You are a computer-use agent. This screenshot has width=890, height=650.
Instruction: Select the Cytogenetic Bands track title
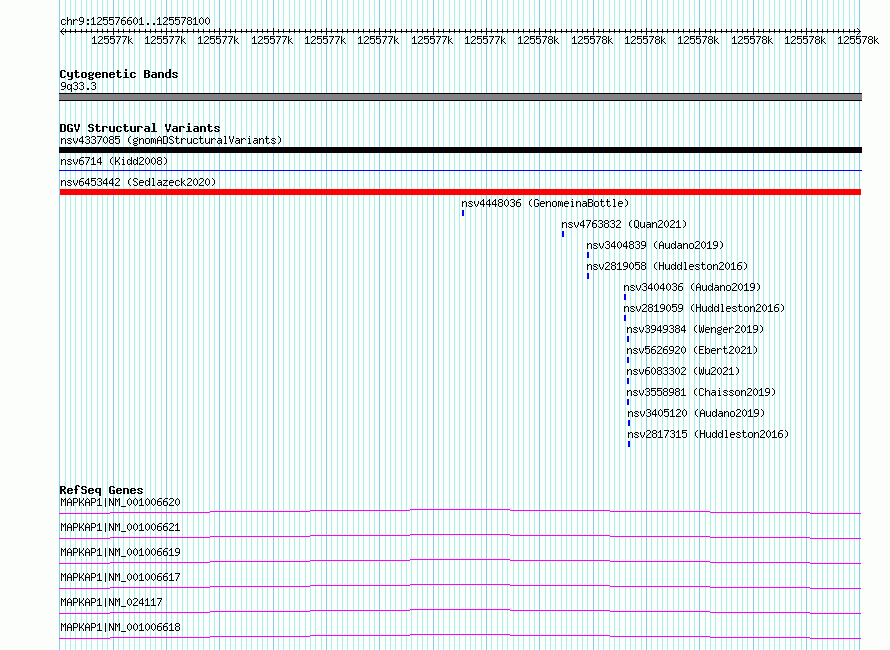pyautogui.click(x=119, y=74)
